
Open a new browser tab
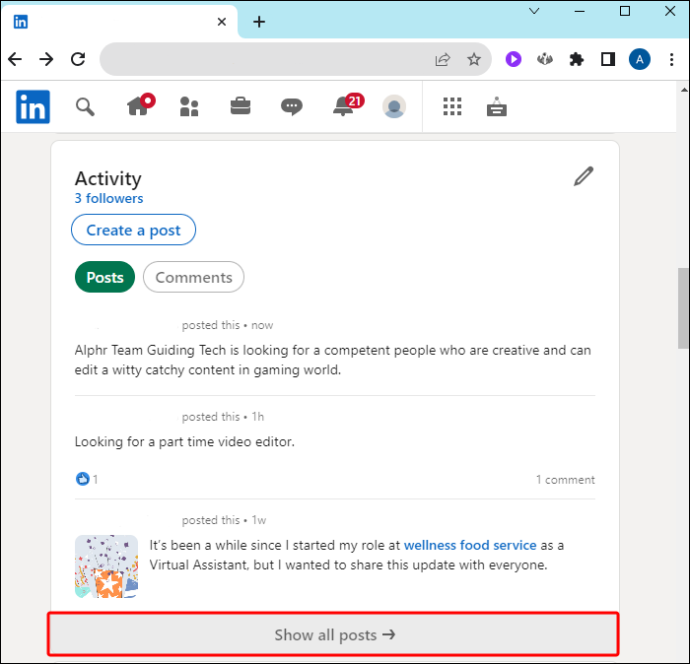point(259,22)
